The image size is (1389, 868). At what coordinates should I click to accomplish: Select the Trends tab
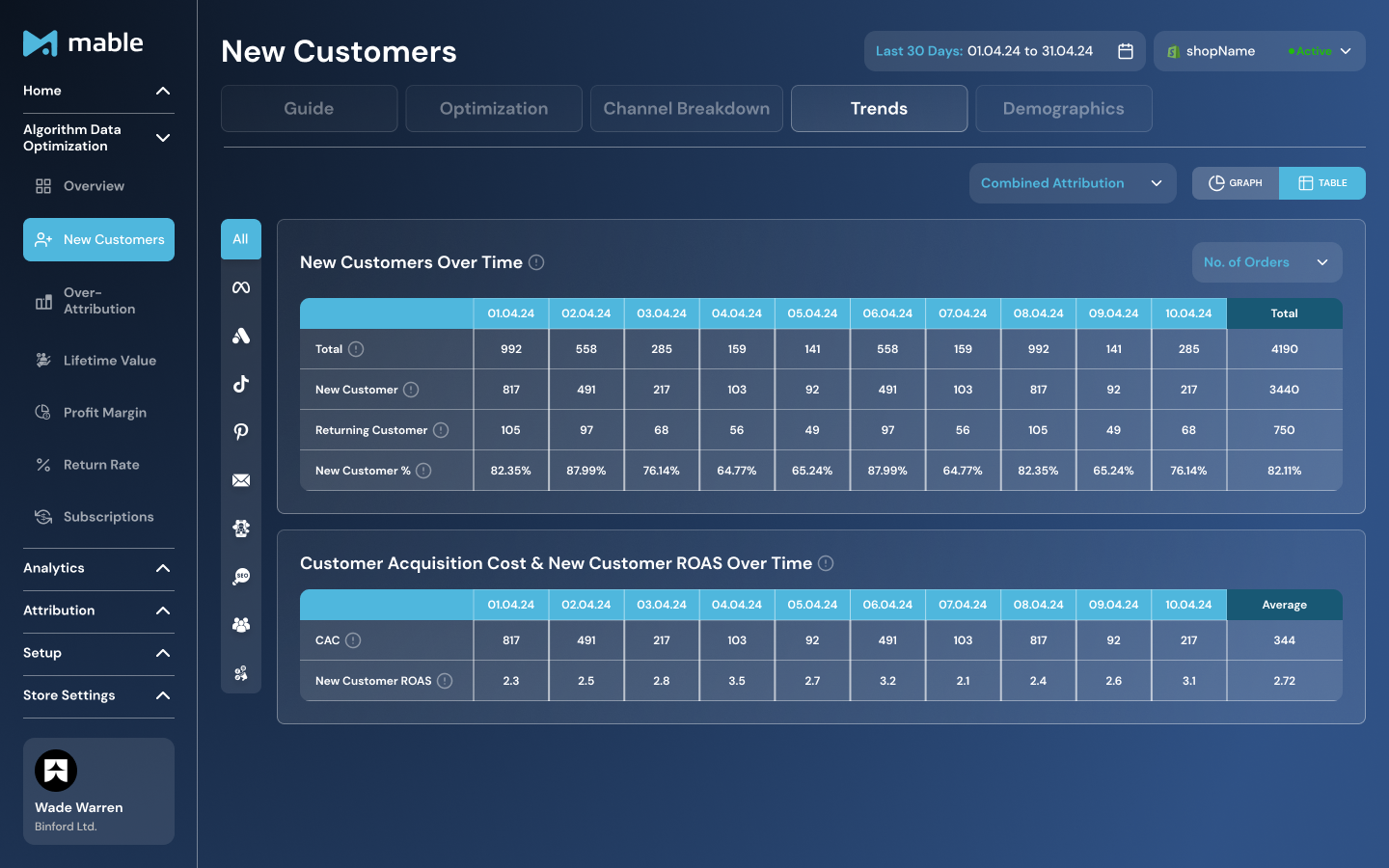click(880, 108)
